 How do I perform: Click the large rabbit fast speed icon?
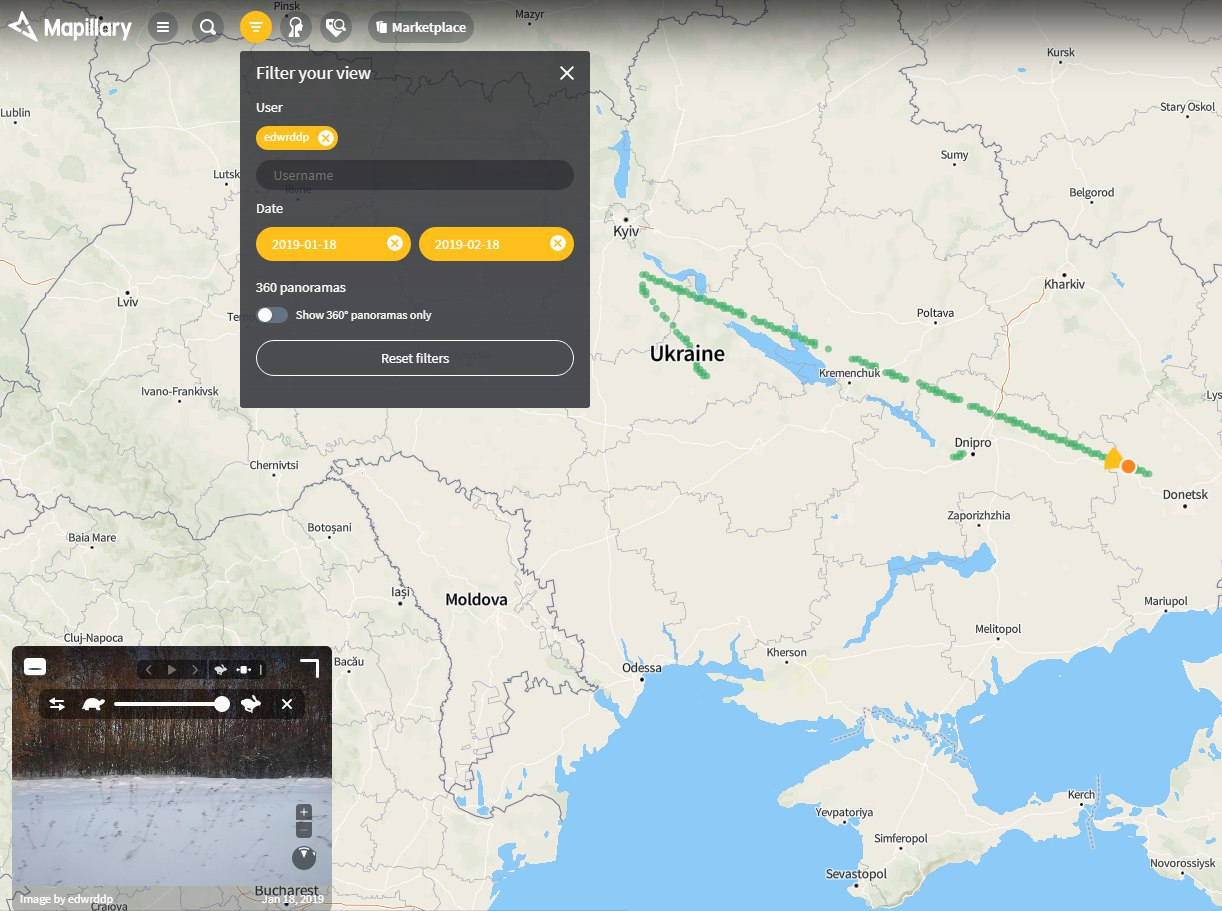click(251, 704)
